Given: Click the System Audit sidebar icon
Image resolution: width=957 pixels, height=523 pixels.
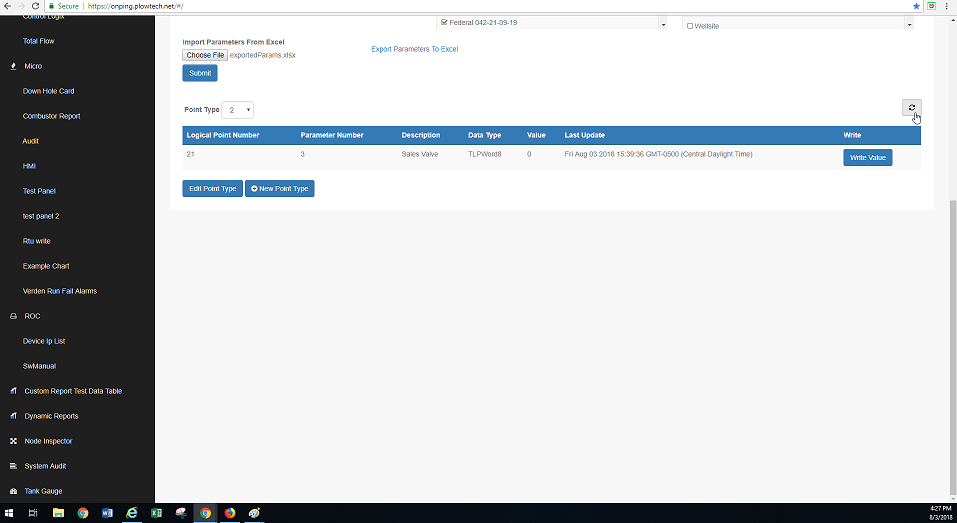Looking at the screenshot, I should (13, 466).
